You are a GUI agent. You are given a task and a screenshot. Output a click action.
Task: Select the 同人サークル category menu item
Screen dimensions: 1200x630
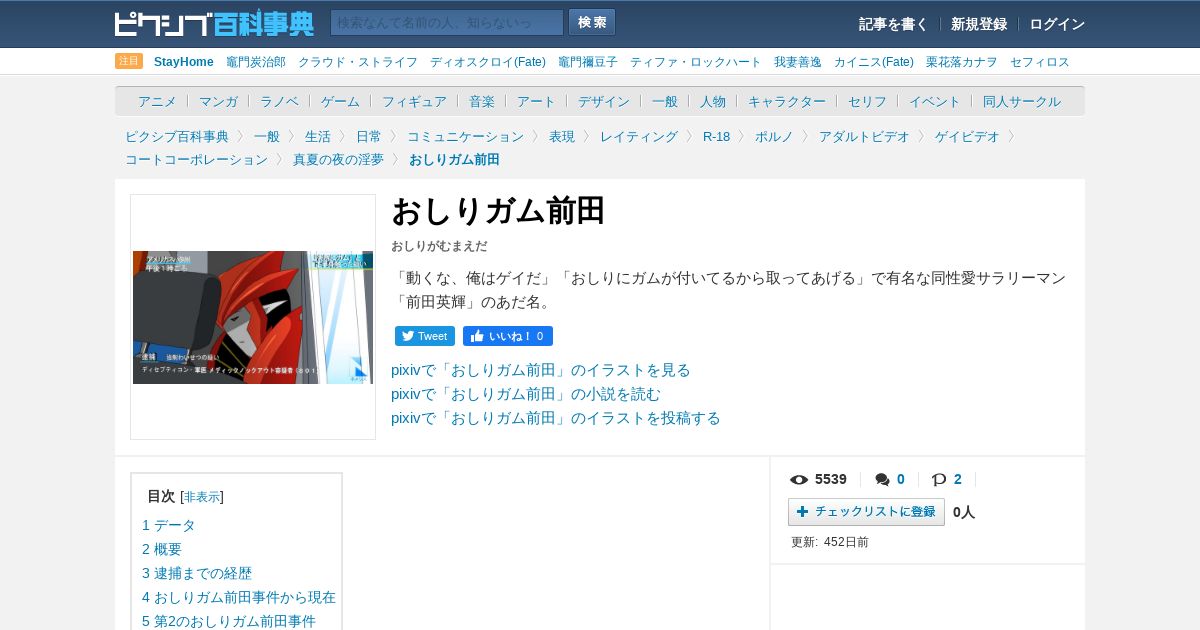pyautogui.click(x=1022, y=101)
